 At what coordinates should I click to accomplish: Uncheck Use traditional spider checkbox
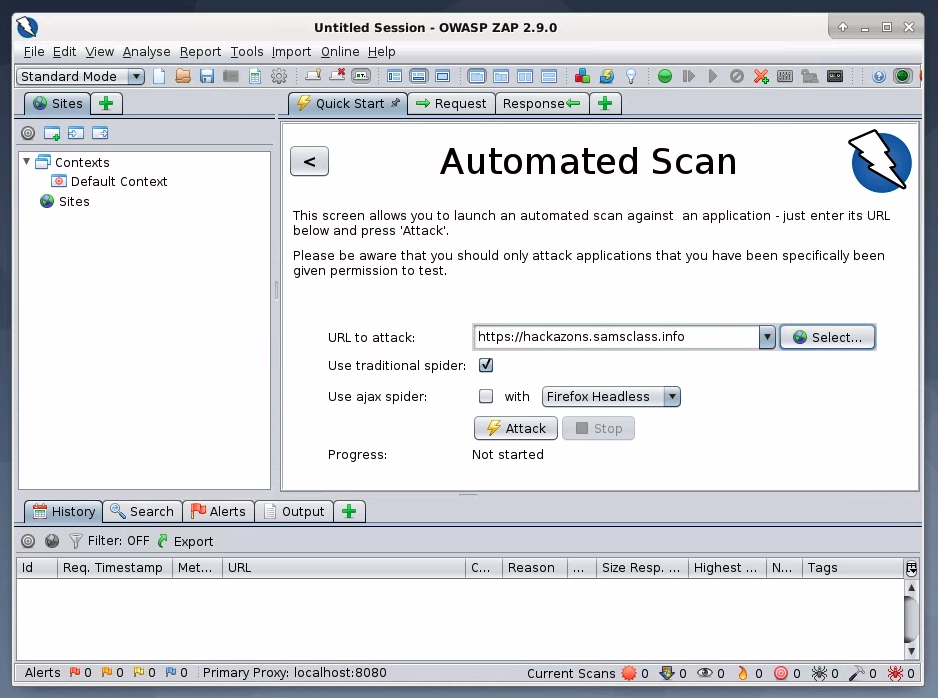(486, 365)
